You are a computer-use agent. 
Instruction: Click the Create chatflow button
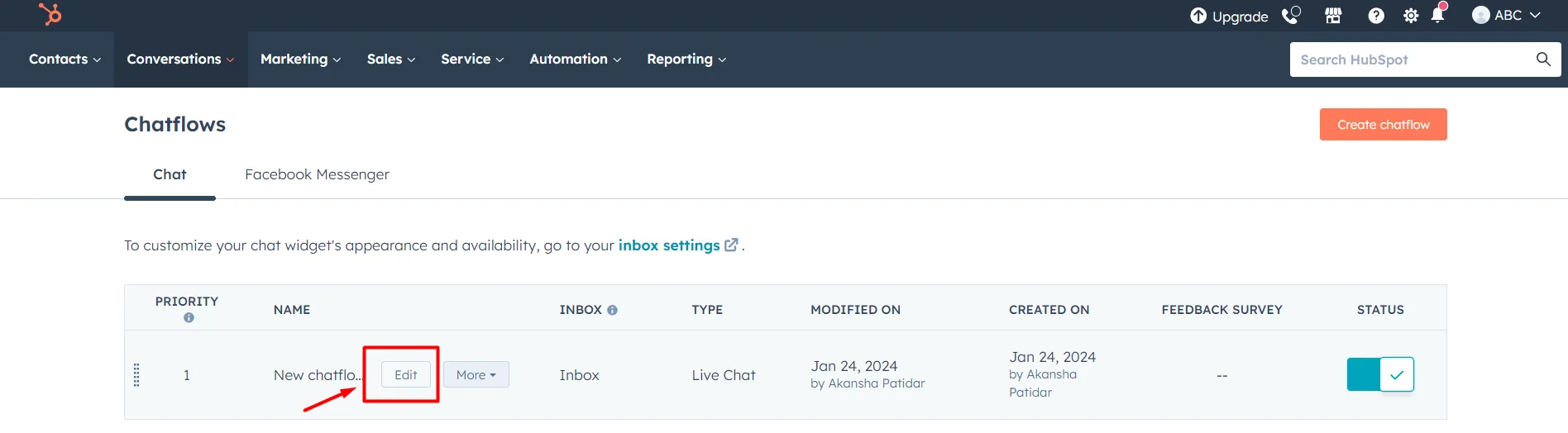(x=1383, y=125)
